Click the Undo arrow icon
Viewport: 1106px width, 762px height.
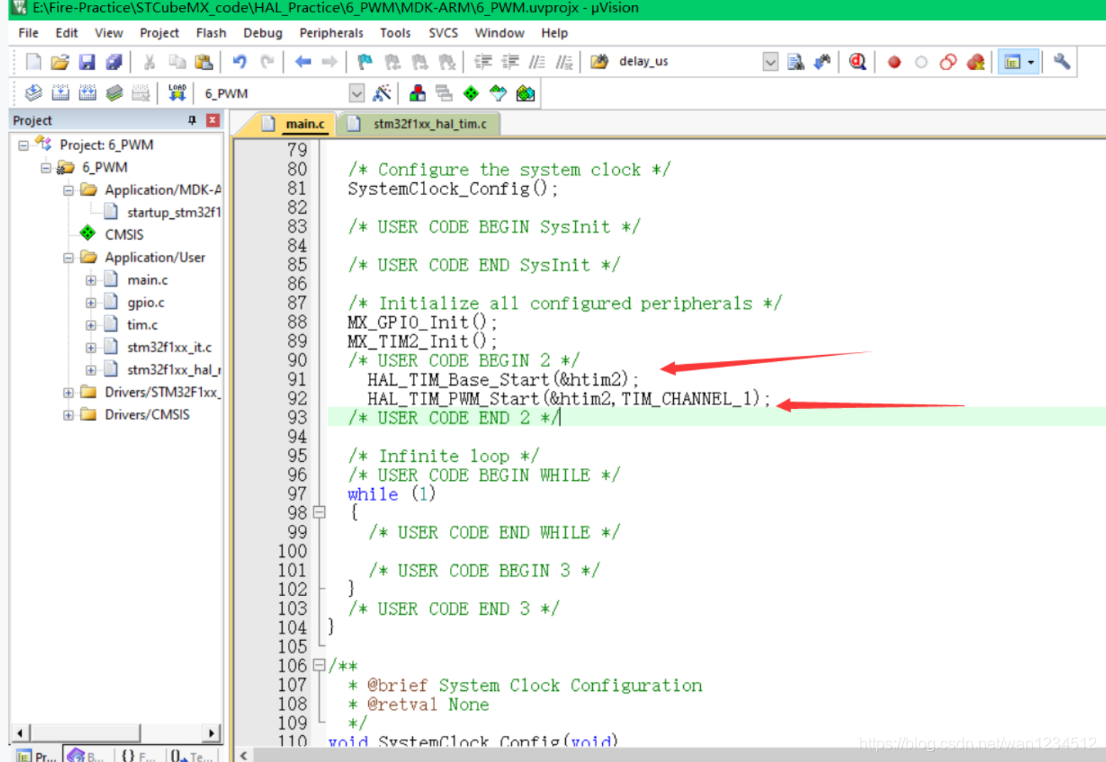tap(239, 62)
